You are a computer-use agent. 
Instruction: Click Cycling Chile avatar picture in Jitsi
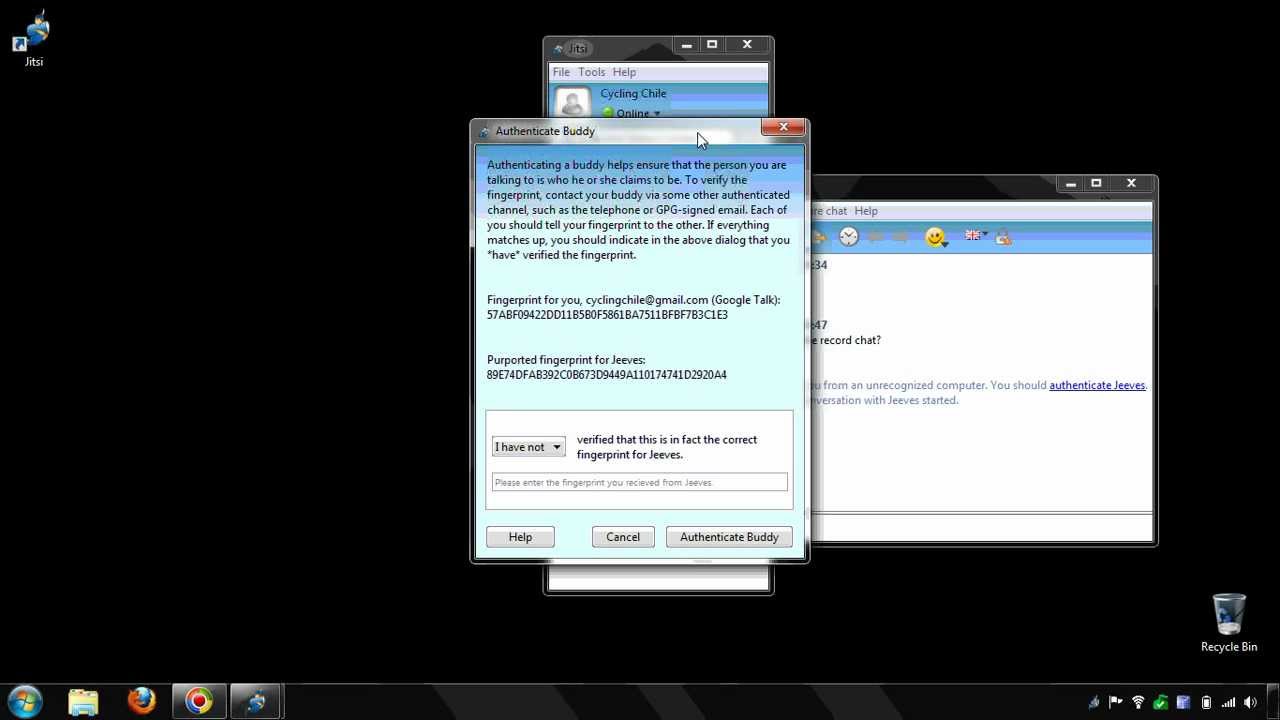(573, 102)
